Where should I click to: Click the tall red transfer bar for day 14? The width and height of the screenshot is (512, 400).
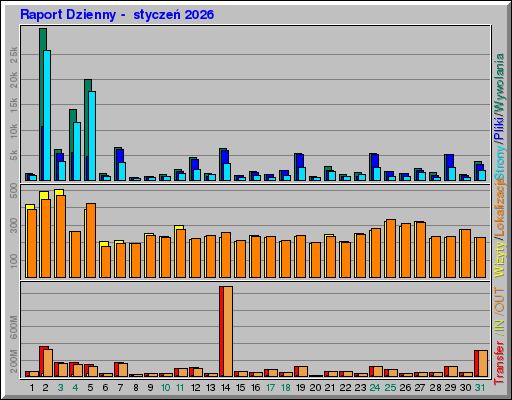[x=222, y=331]
